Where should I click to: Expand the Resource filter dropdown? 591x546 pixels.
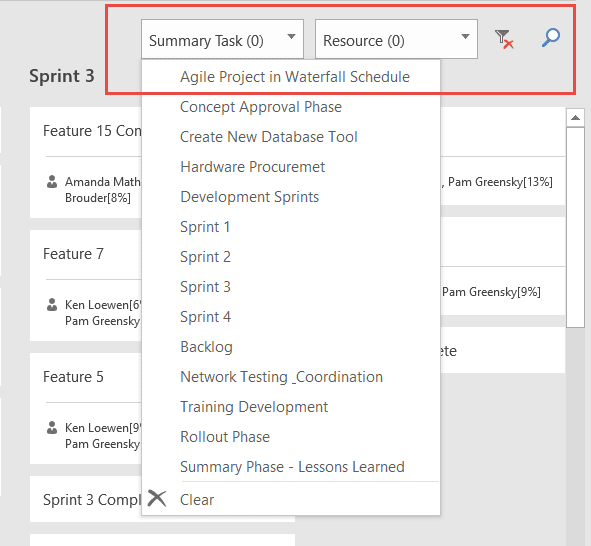pyautogui.click(x=397, y=39)
